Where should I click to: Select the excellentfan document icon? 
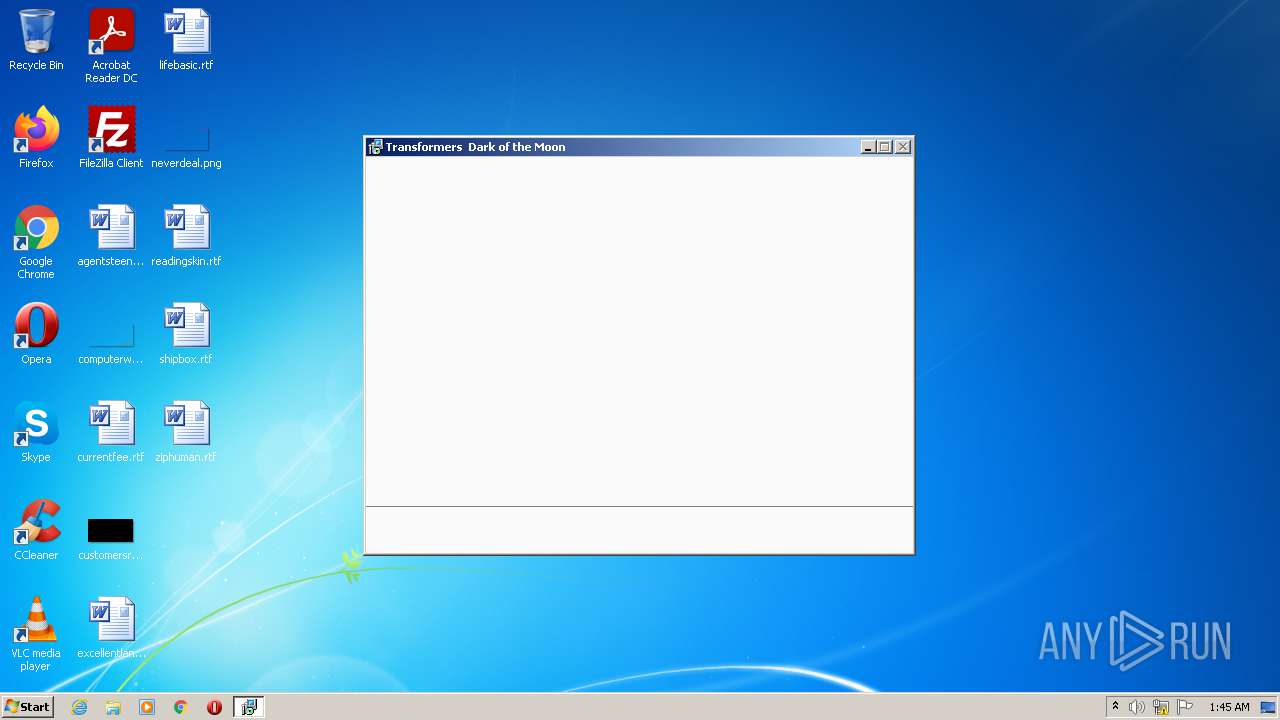pos(111,628)
